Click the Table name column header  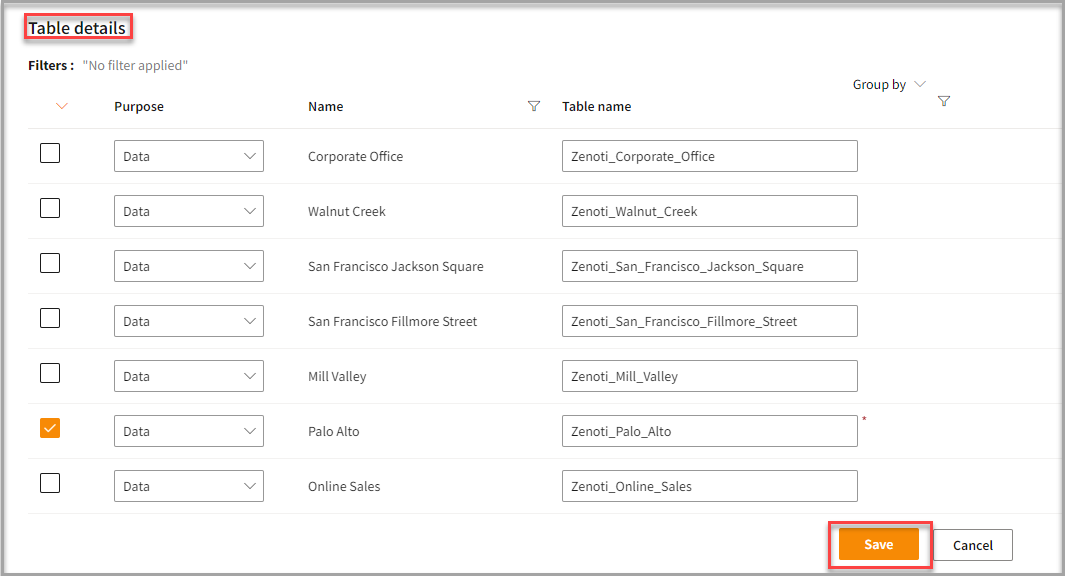(x=596, y=106)
